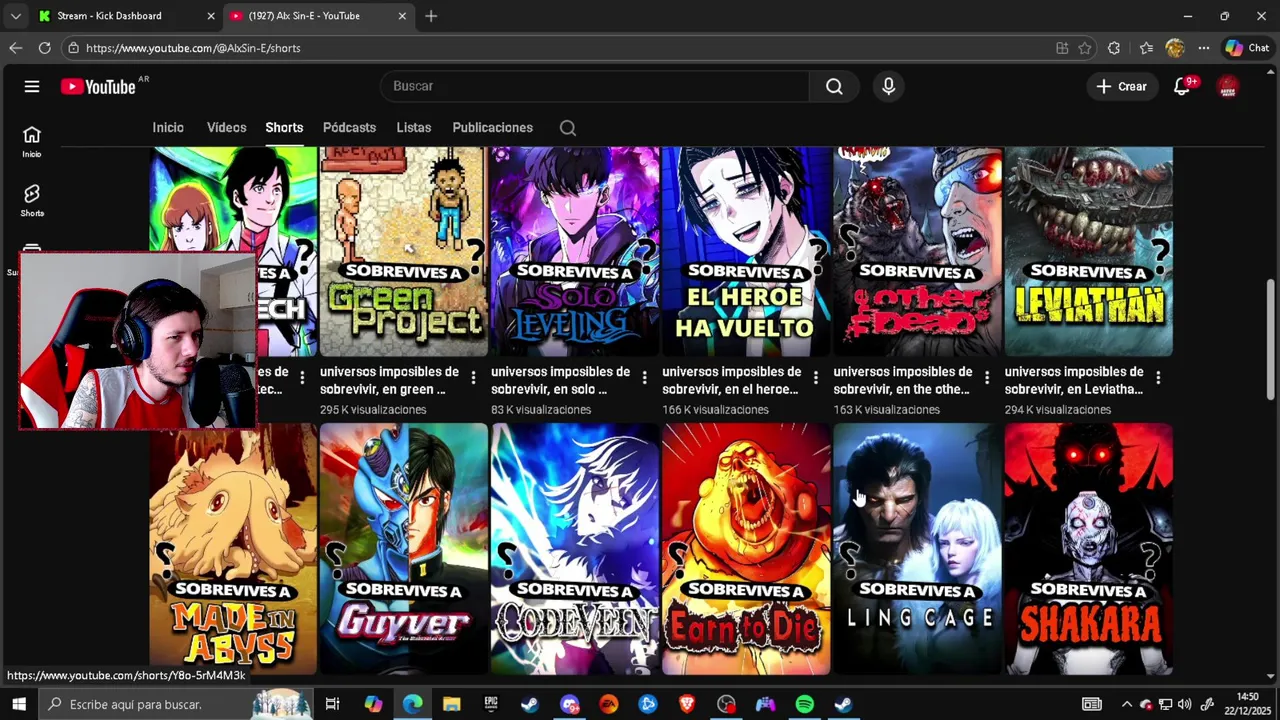Open the Solo Leveling short thumbnail

click(575, 251)
